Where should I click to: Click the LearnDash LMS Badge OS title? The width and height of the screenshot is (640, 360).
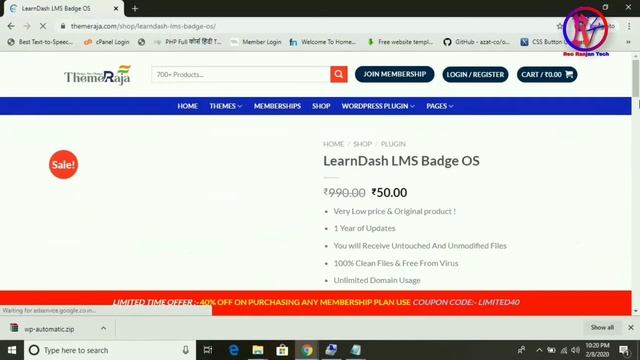point(401,161)
